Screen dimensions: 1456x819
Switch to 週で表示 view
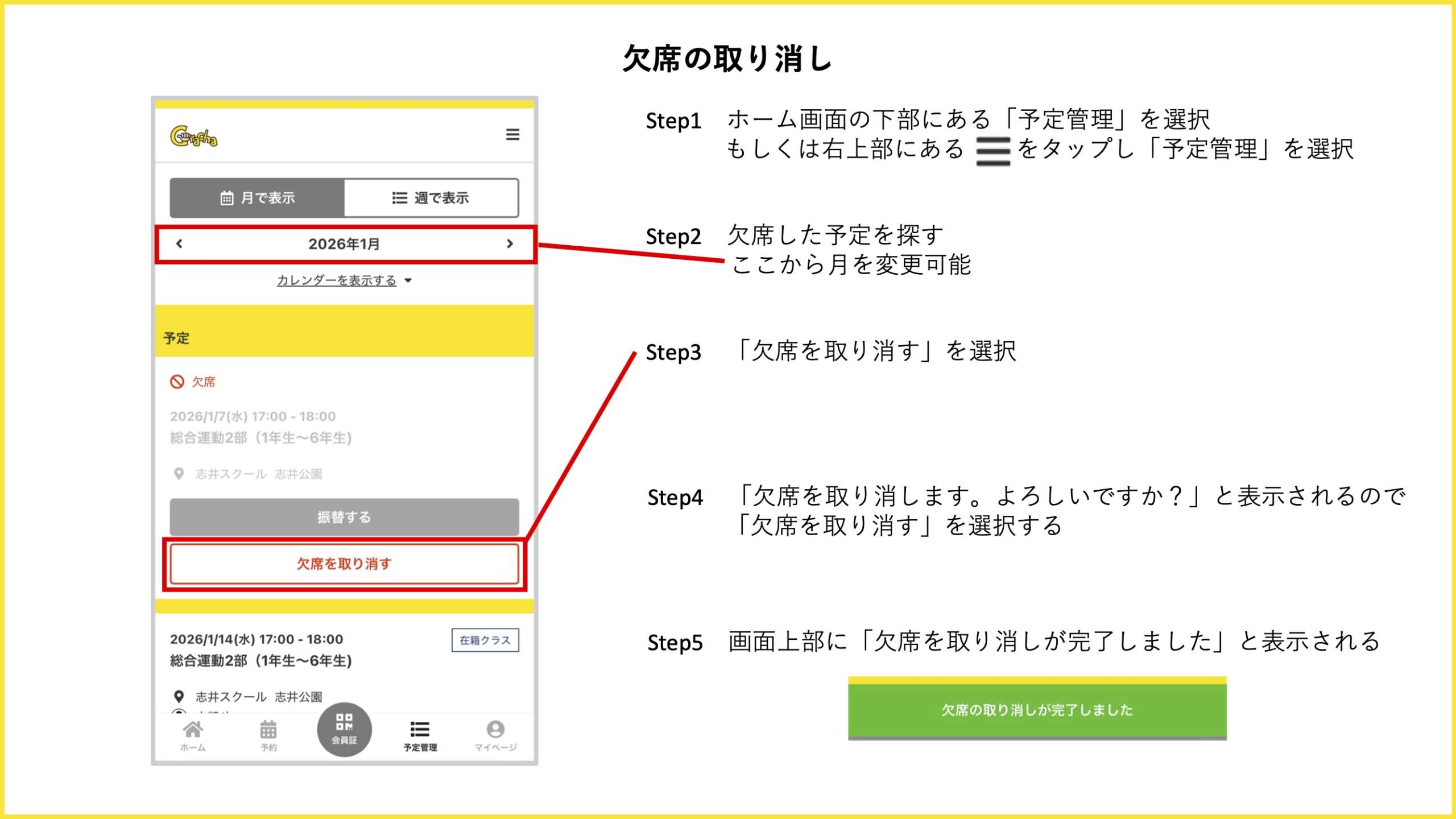[431, 198]
